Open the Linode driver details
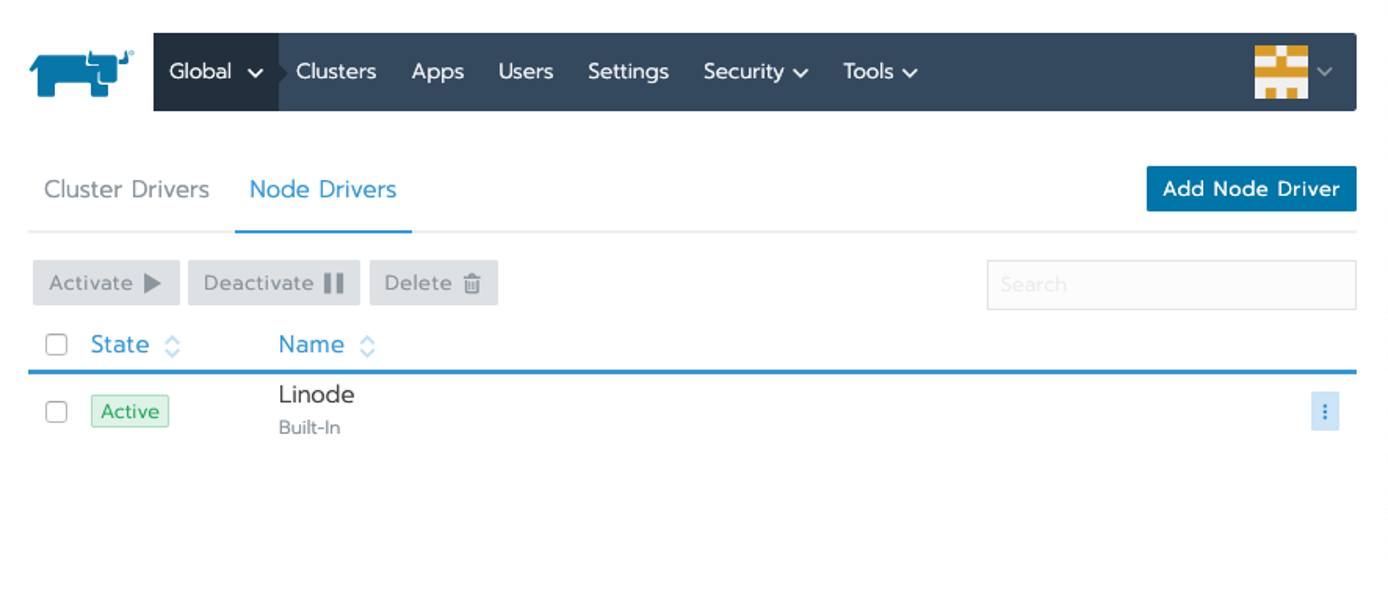 click(318, 394)
